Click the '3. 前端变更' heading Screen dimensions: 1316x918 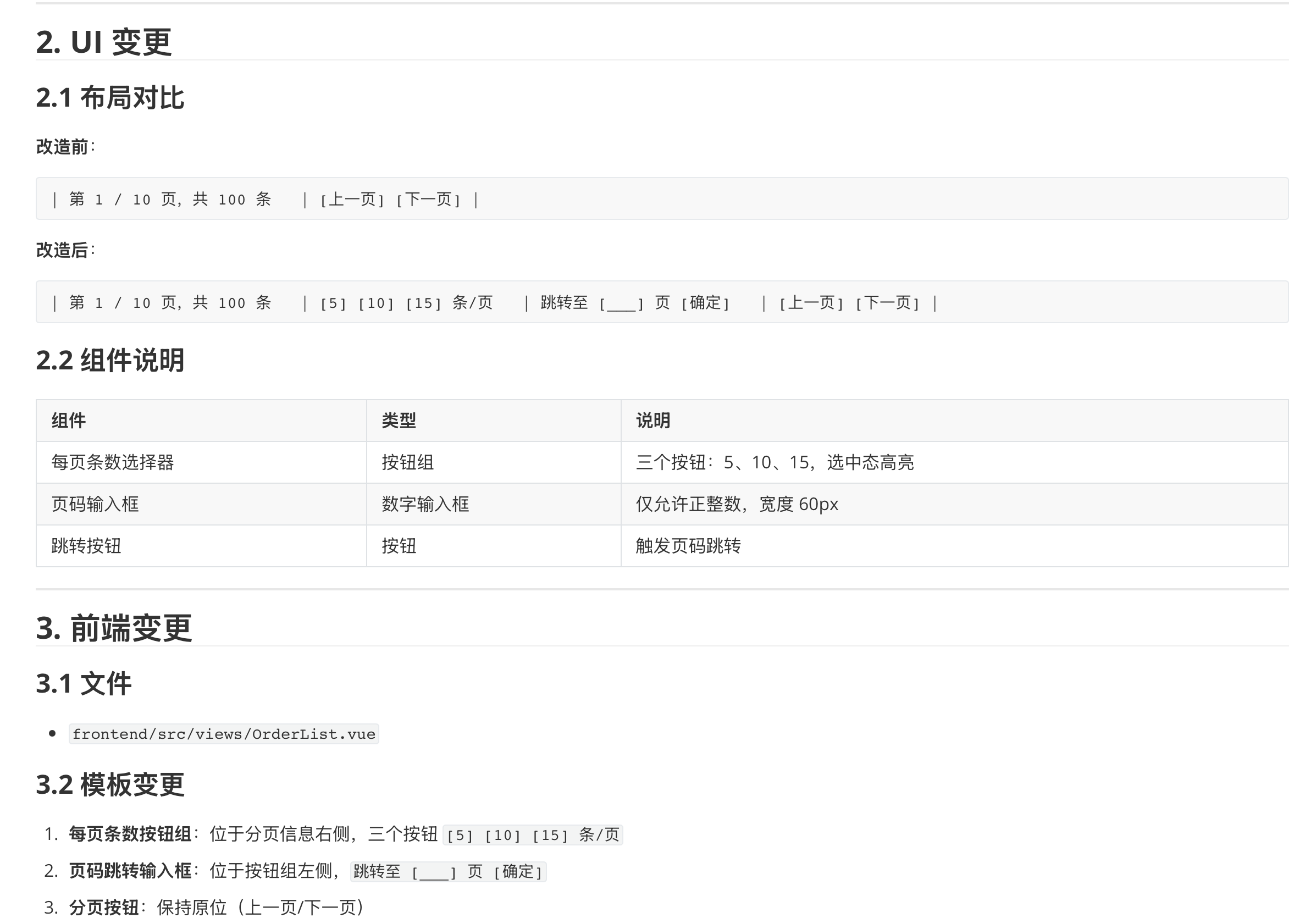click(114, 627)
